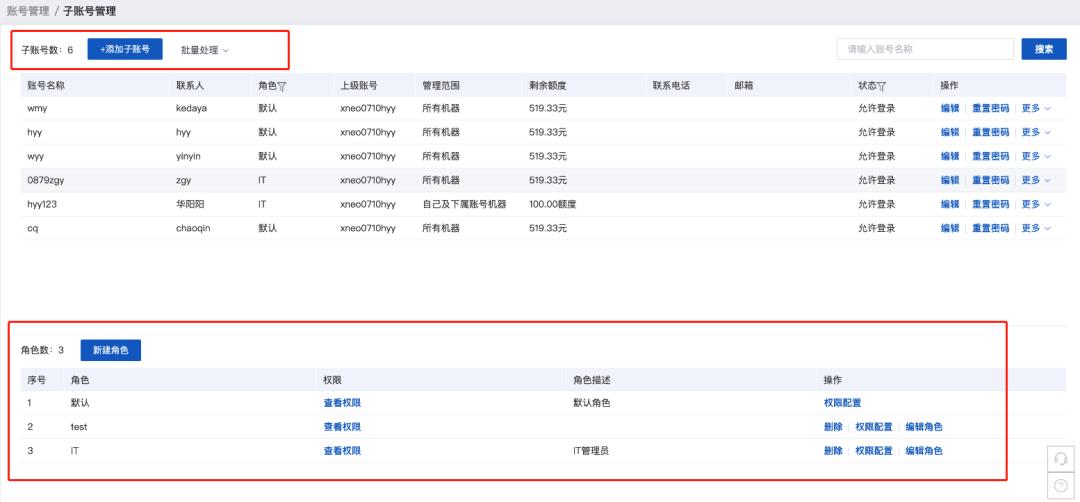Select contact name 华阳阳

(x=190, y=204)
